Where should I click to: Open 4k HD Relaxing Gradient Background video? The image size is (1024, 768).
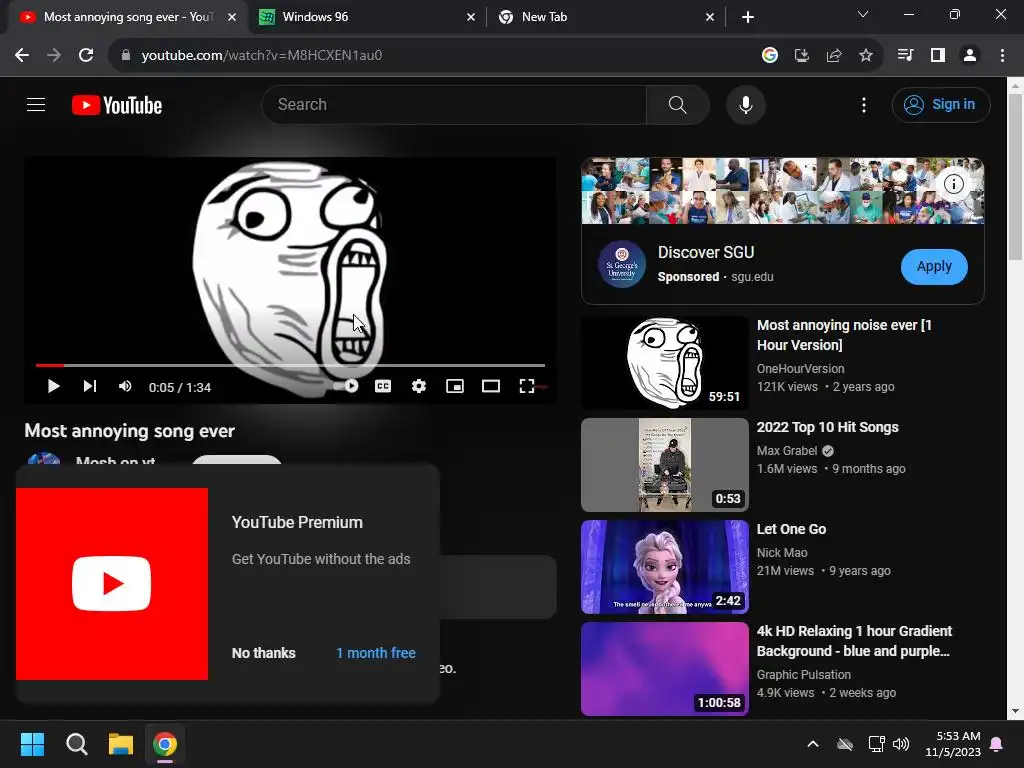click(854, 641)
